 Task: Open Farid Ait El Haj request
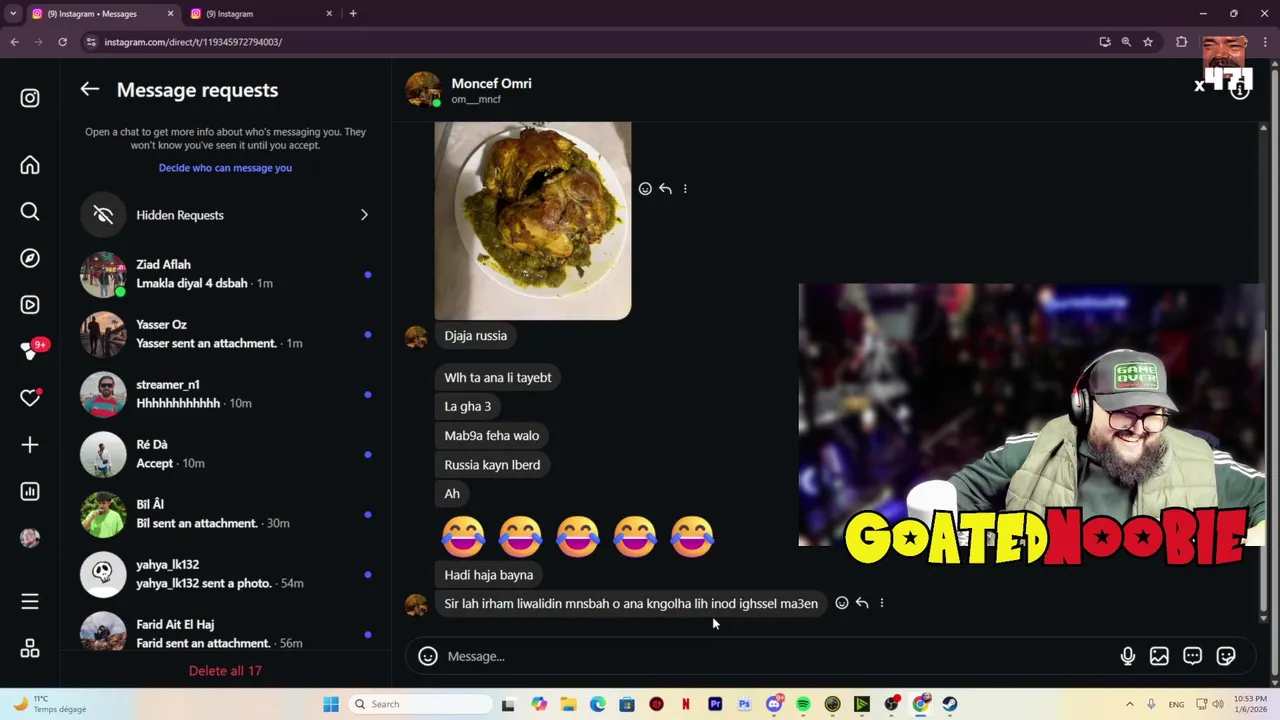225,629
